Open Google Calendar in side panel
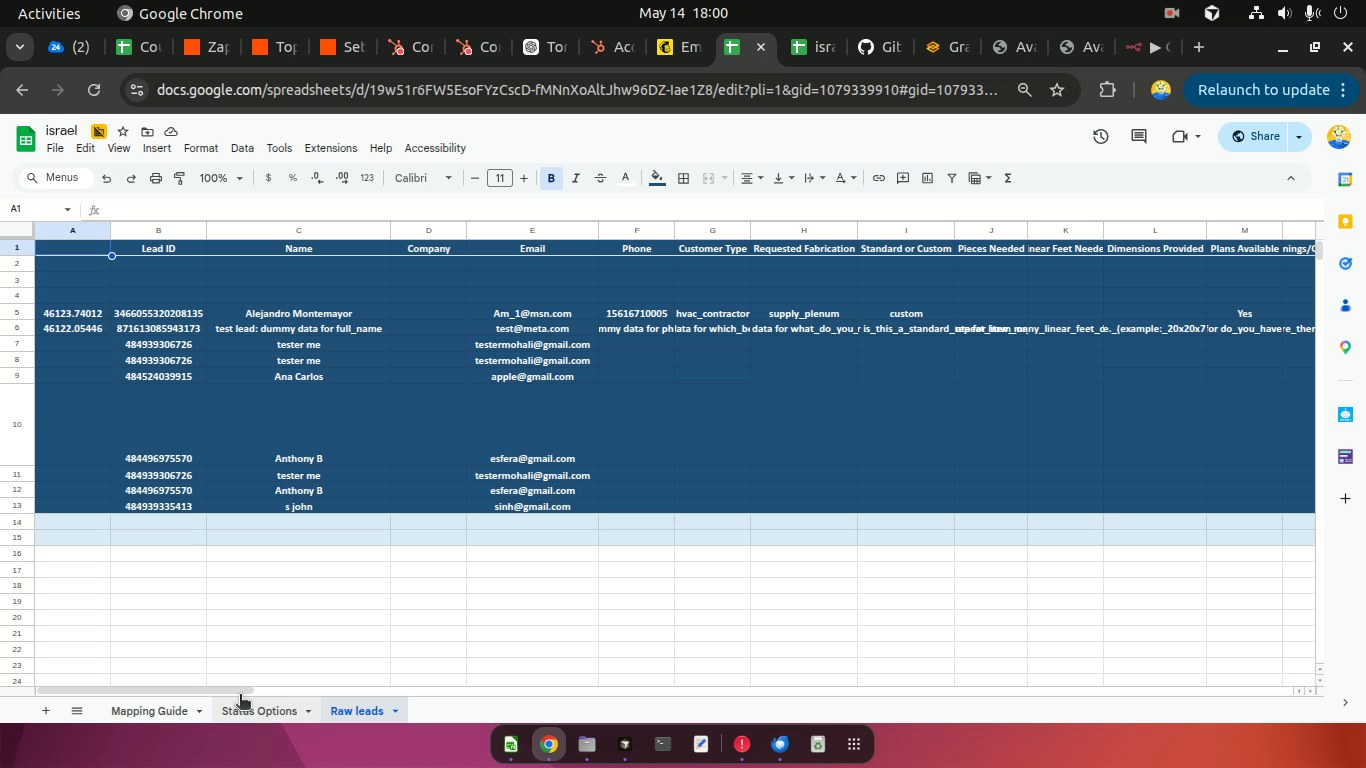 (1345, 179)
